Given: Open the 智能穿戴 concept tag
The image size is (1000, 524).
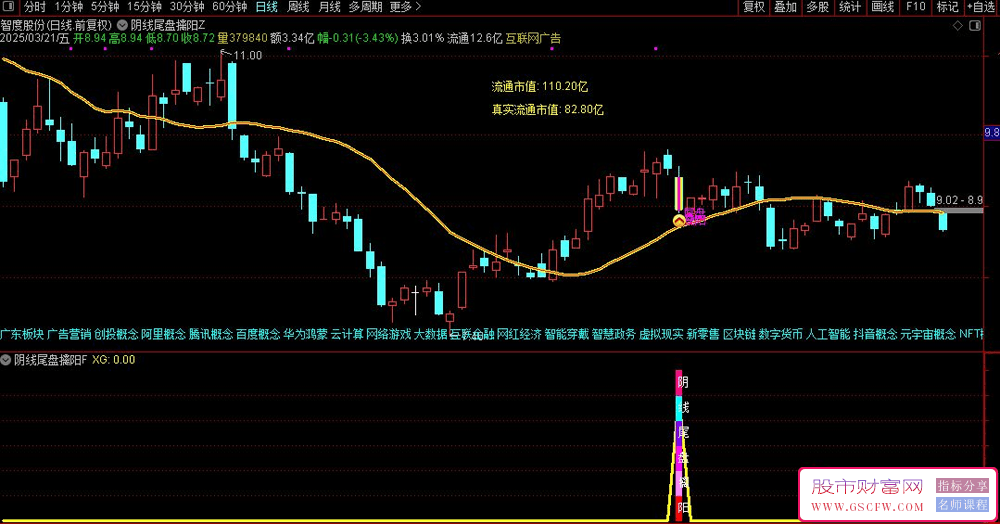Looking at the screenshot, I should [566, 334].
